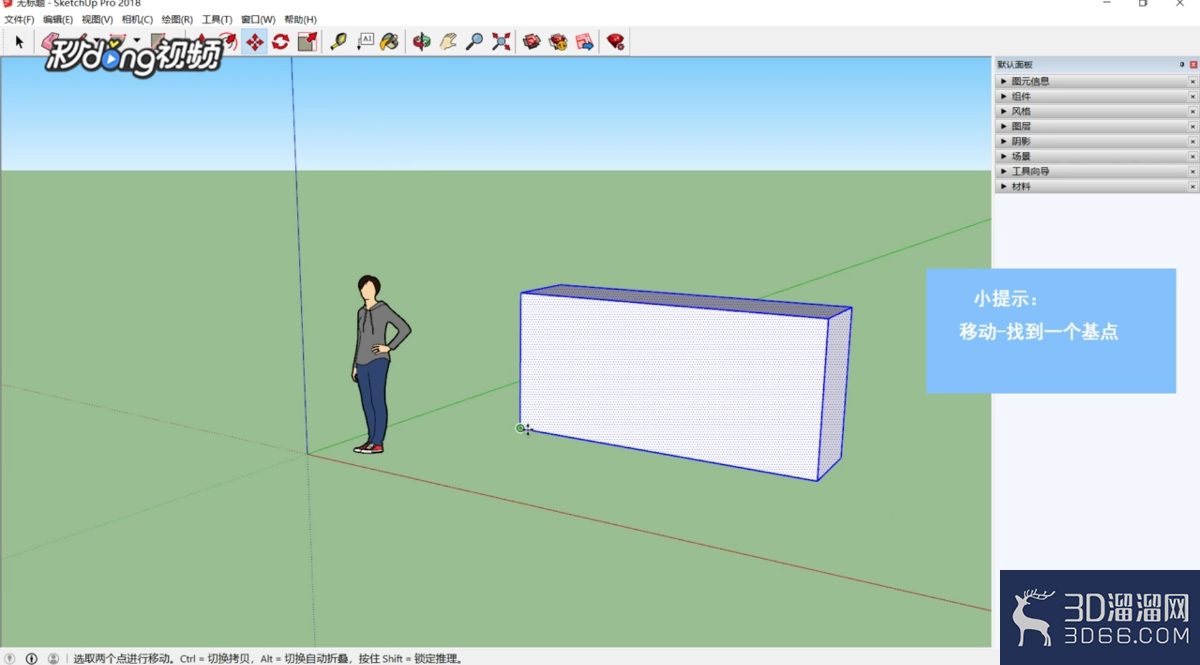
Task: Click the 默认面板 tray title
Action: pos(1015,65)
